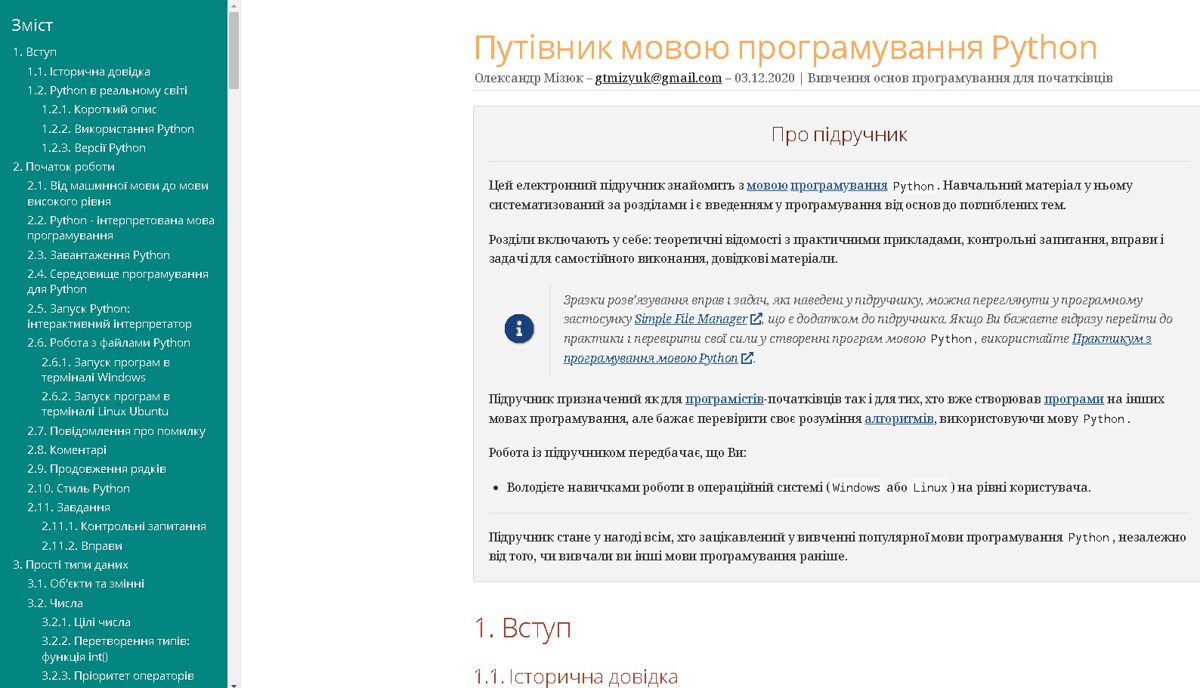This screenshot has height=688, width=1200.
Task: Open 2.5. Запуск Python: інтерактивний інтерпретатор
Action: [109, 316]
